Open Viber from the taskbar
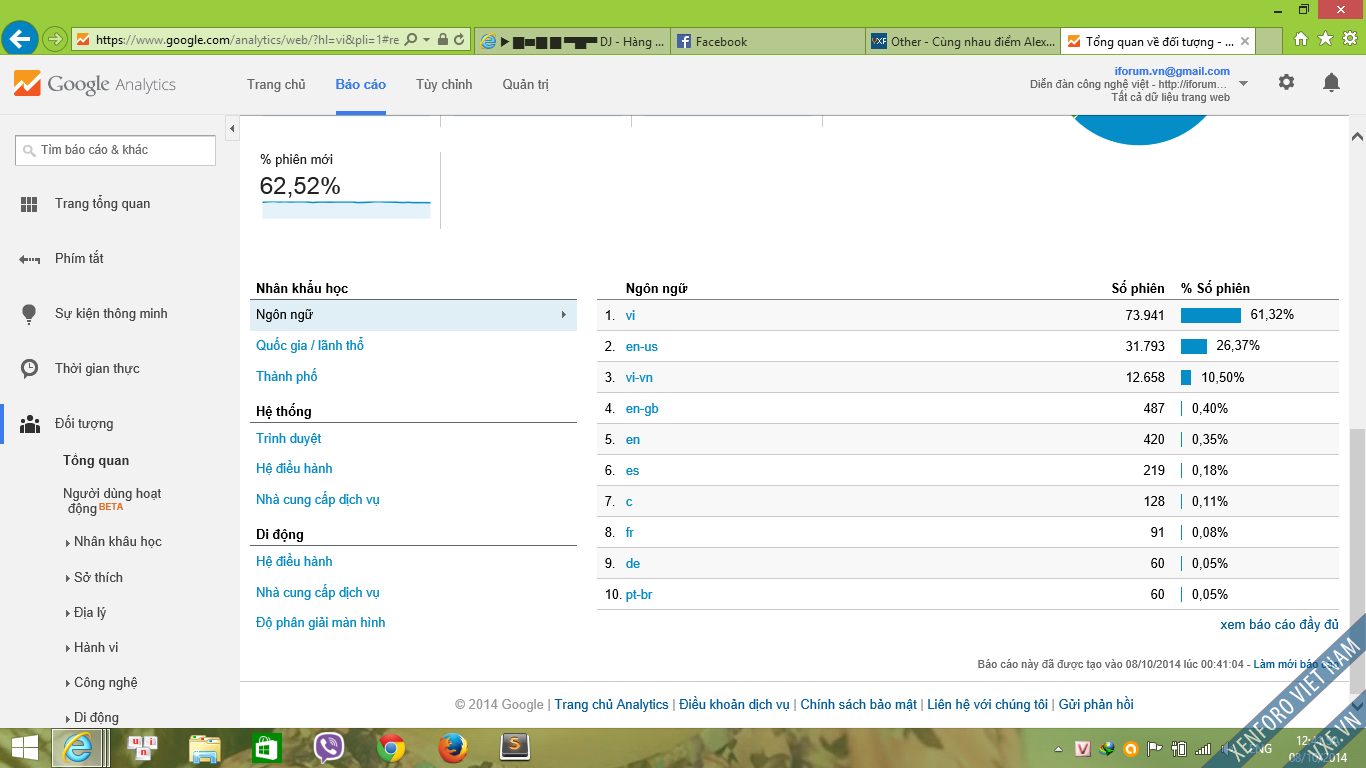This screenshot has height=768, width=1366. 329,748
